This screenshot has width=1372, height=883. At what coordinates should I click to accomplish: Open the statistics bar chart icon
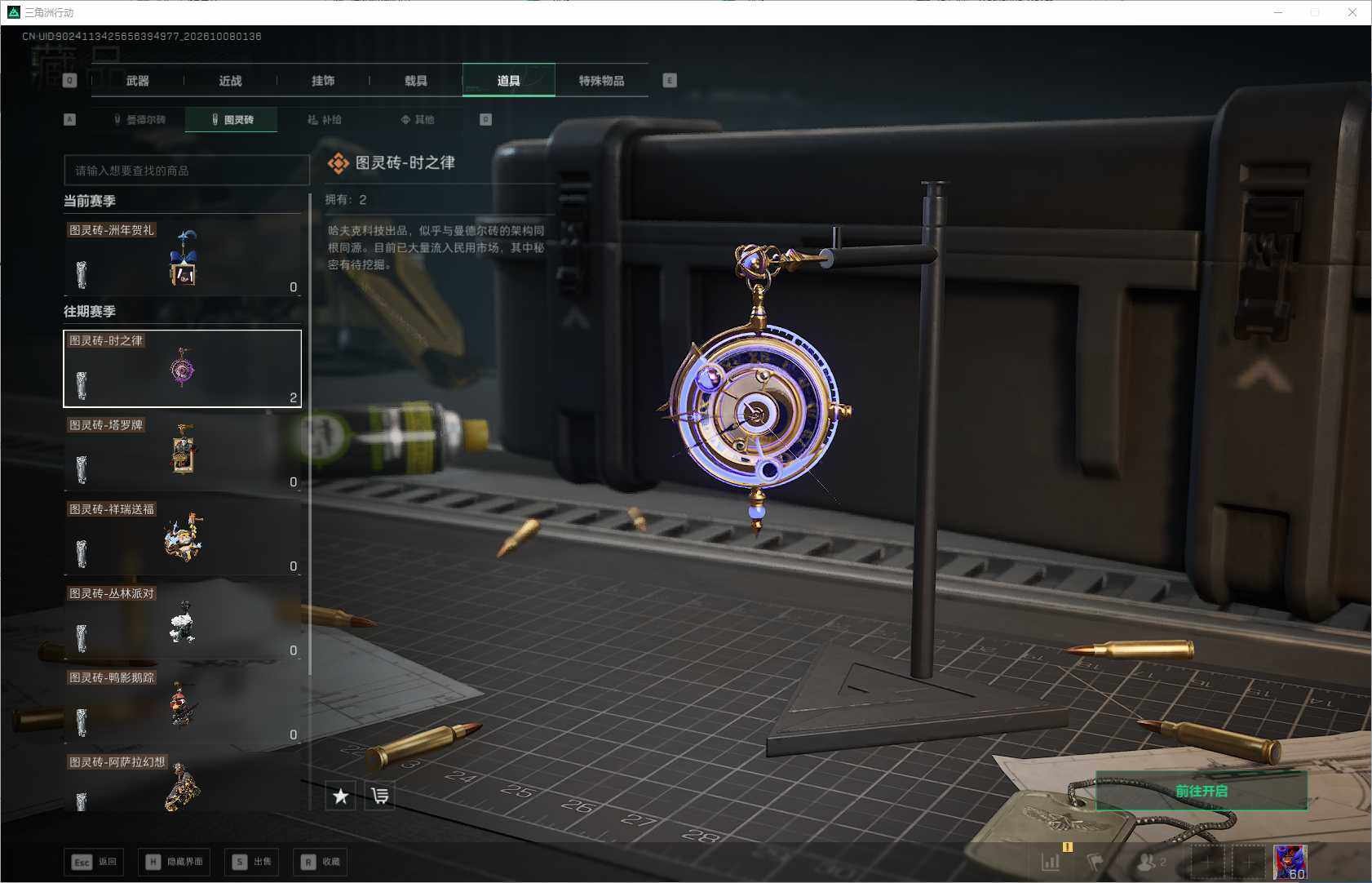click(1051, 862)
